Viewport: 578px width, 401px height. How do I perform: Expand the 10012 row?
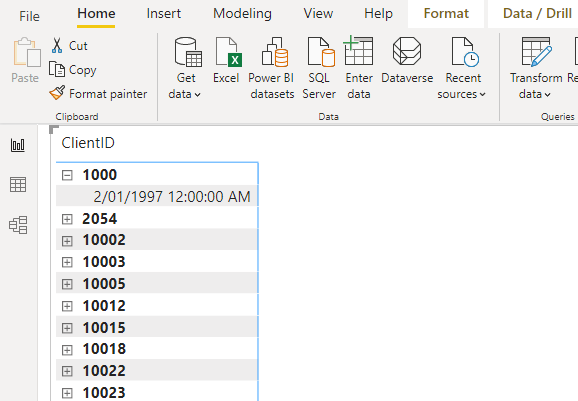coord(67,306)
